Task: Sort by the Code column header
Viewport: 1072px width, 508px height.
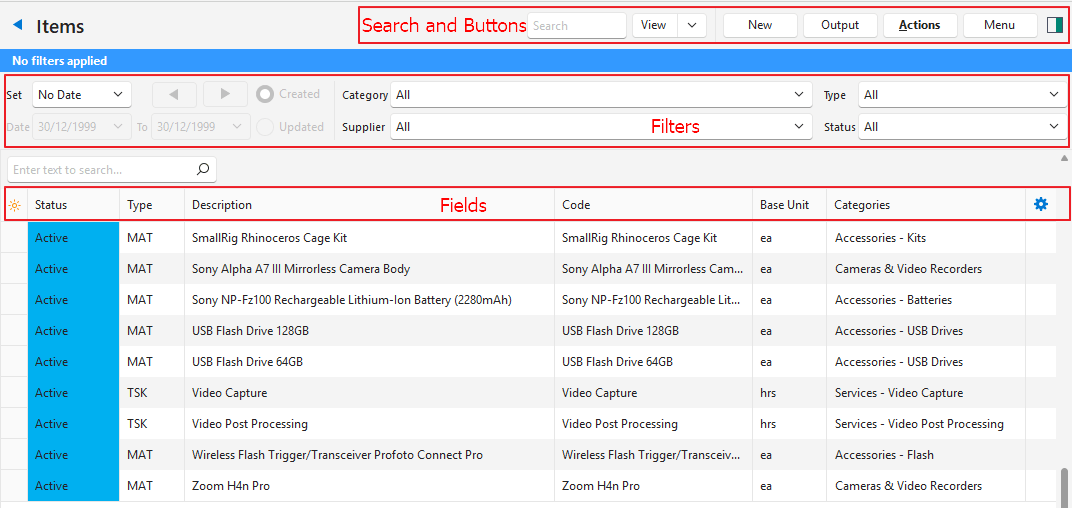Action: pos(654,204)
